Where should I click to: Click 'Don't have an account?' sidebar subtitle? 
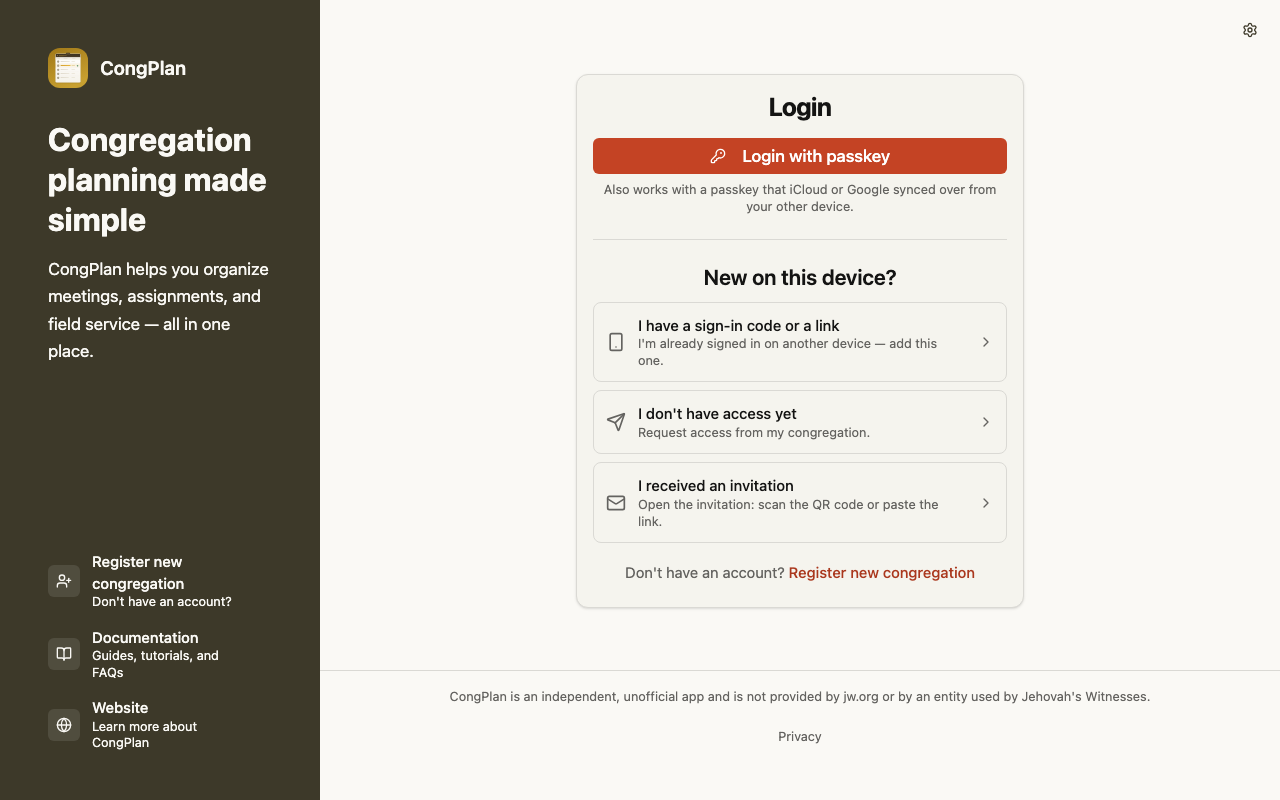tap(162, 602)
